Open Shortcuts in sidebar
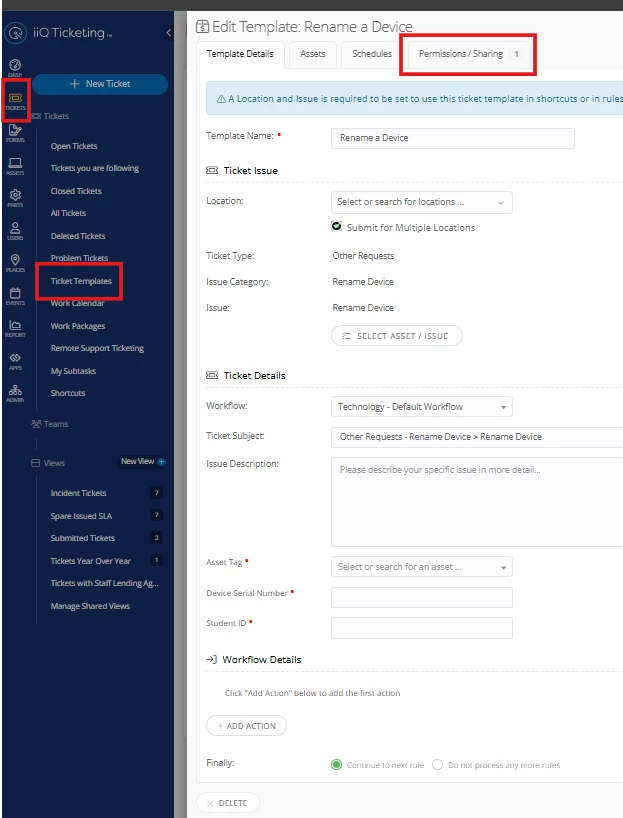Screen dimensions: 623x818 click(68, 393)
